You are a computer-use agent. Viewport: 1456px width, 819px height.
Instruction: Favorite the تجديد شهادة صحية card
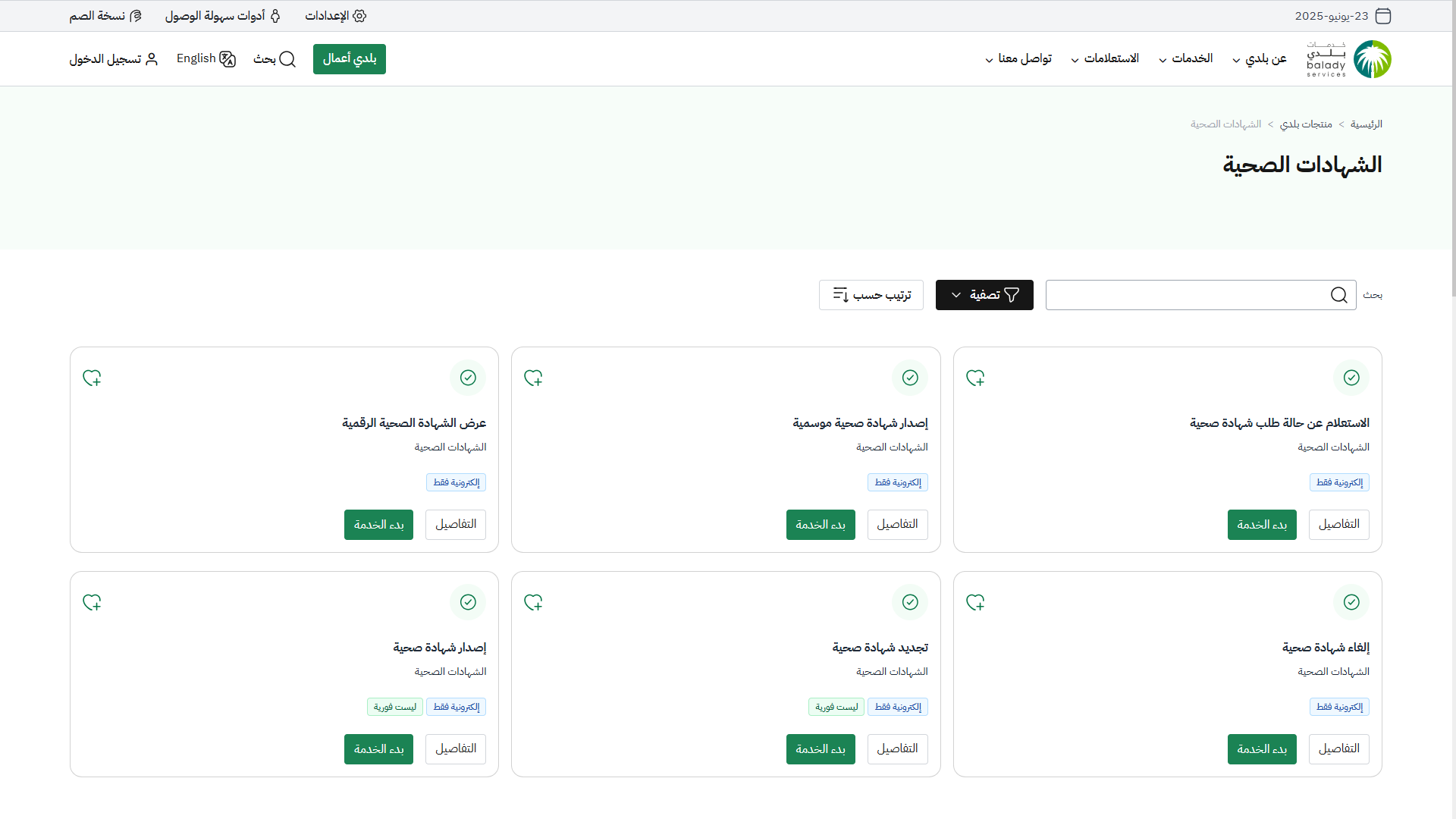click(x=533, y=603)
